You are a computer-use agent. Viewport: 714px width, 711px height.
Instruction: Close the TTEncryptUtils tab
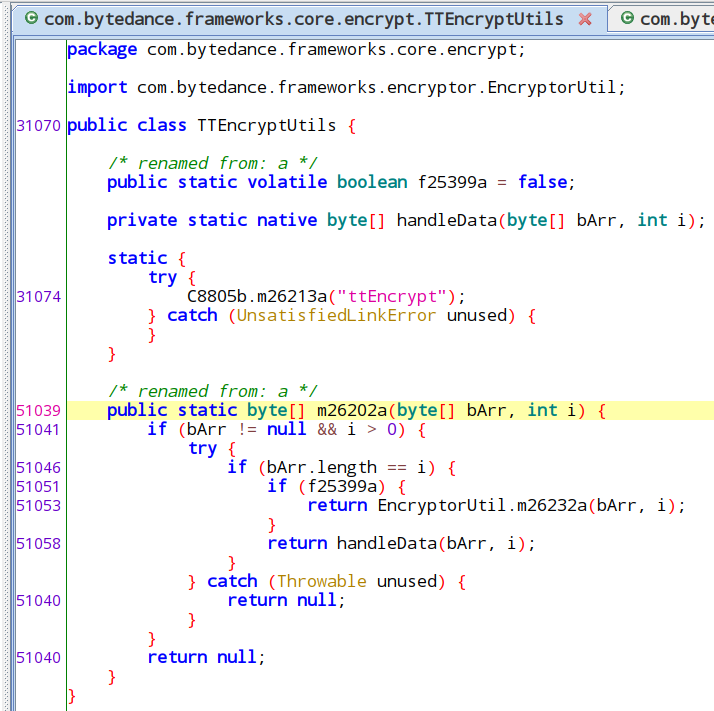585,19
